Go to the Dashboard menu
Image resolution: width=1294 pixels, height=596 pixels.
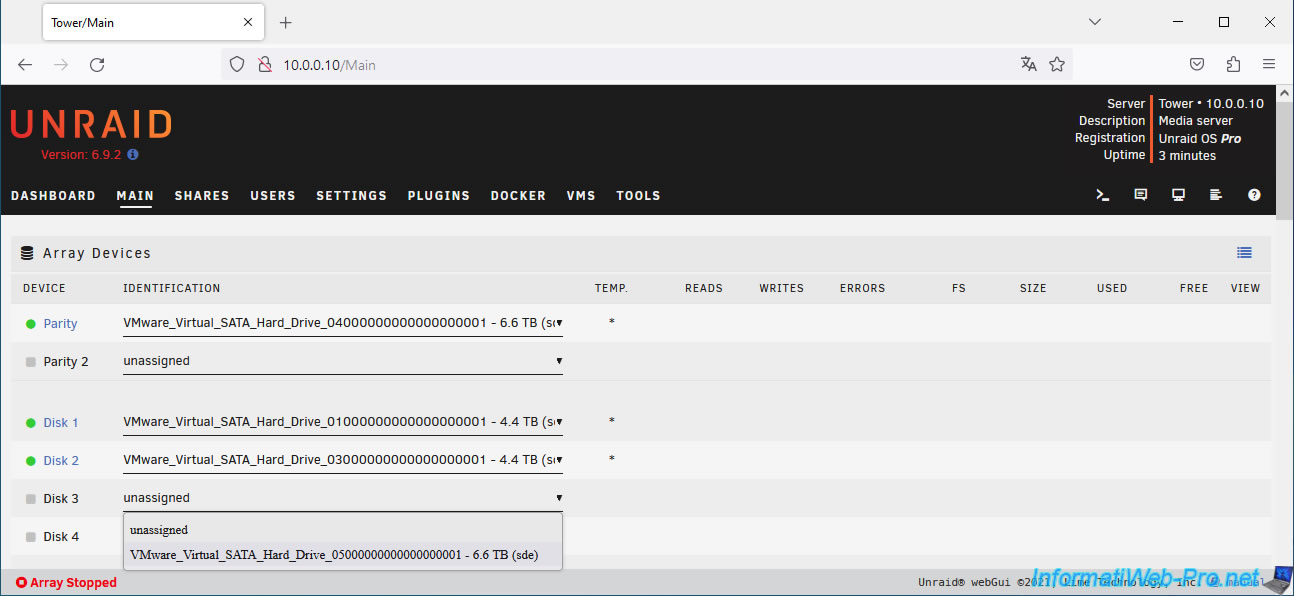tap(53, 196)
